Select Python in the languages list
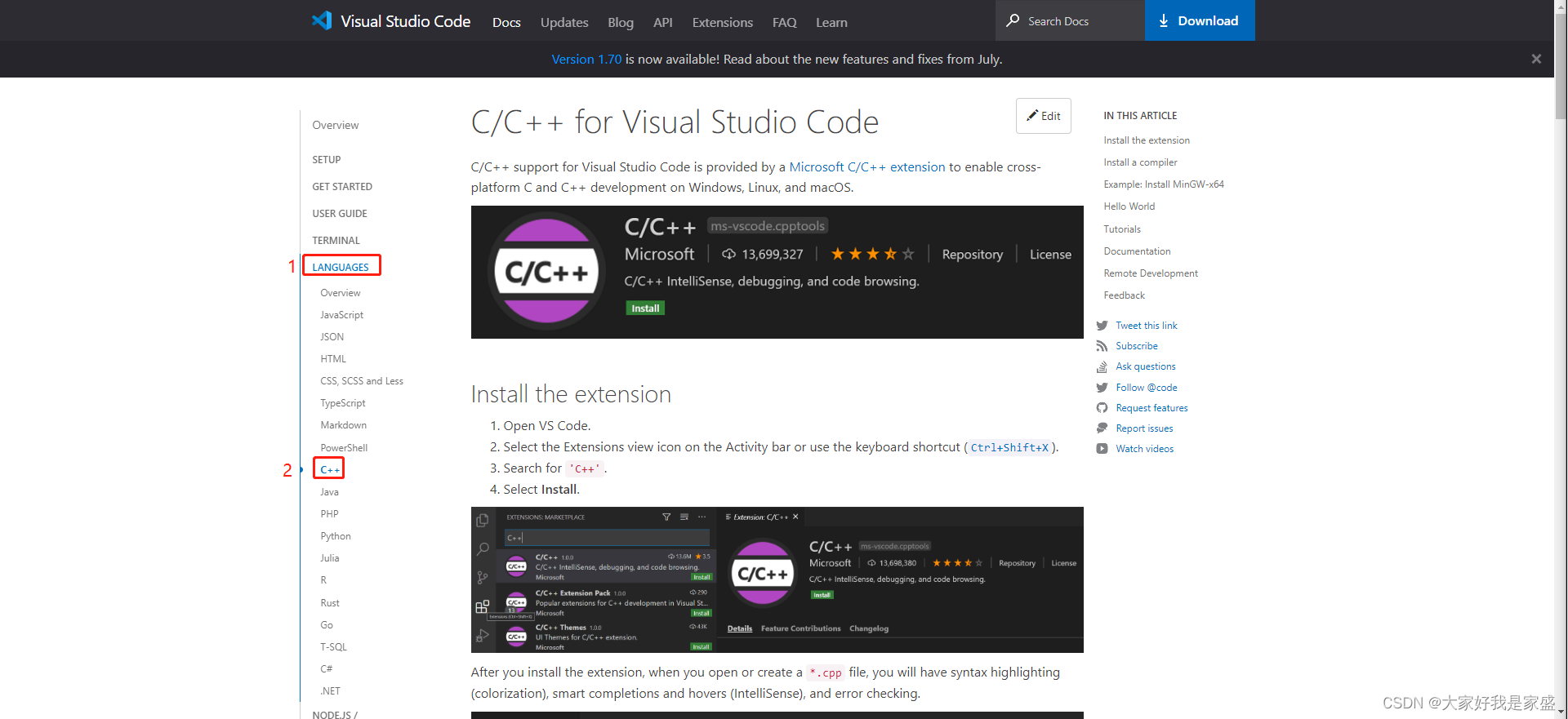Viewport: 1568px width, 719px height. tap(336, 536)
